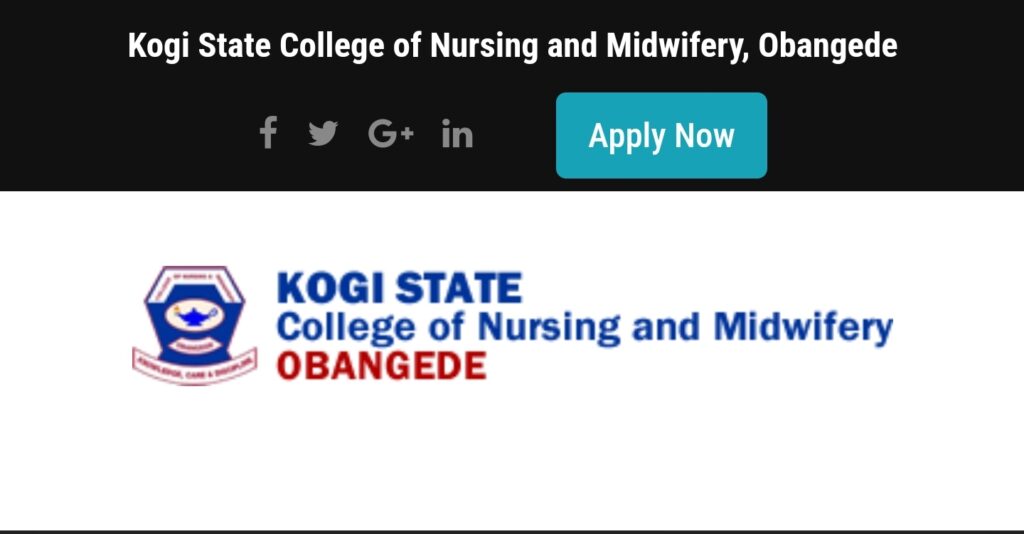Click 'Nursing' in the white header title
Viewport: 1024px width, 534px height.
tap(484, 46)
